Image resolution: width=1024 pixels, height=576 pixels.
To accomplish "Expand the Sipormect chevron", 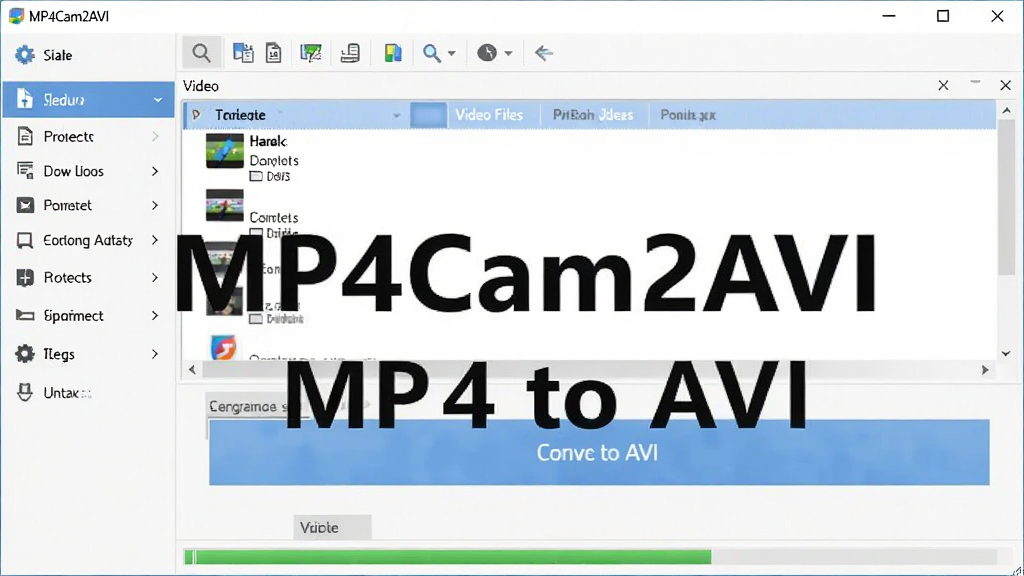I will 155,315.
